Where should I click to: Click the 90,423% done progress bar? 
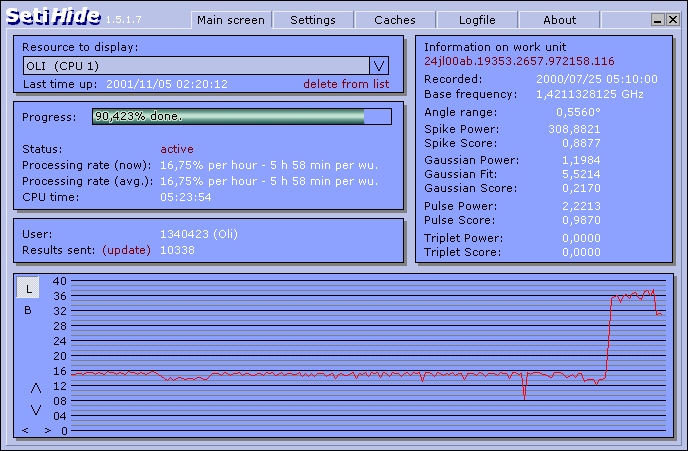click(x=242, y=117)
